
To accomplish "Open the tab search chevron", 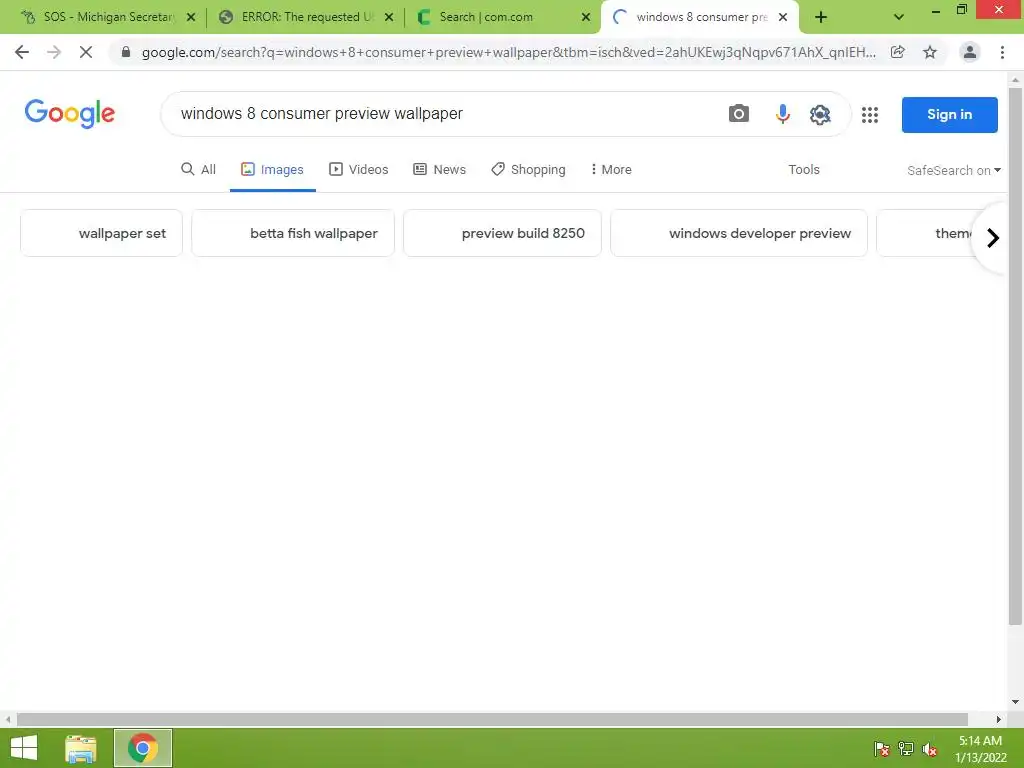I will (899, 17).
